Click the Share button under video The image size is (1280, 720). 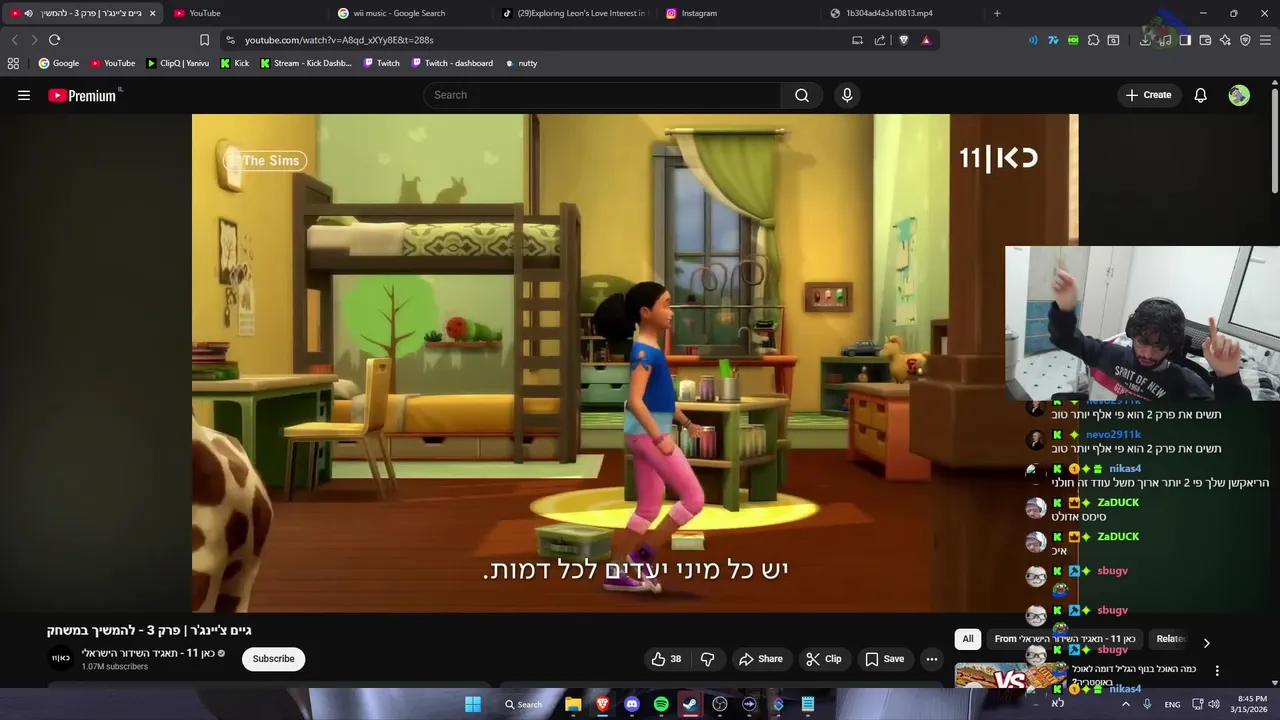tap(761, 659)
